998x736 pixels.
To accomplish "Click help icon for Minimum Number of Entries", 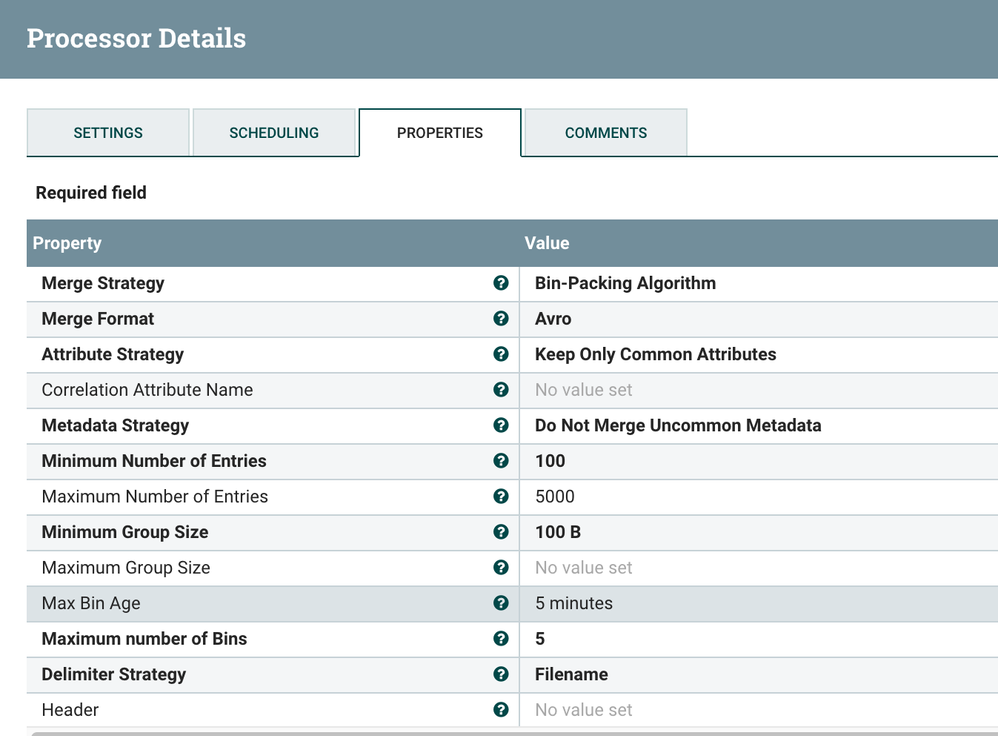I will coord(501,461).
